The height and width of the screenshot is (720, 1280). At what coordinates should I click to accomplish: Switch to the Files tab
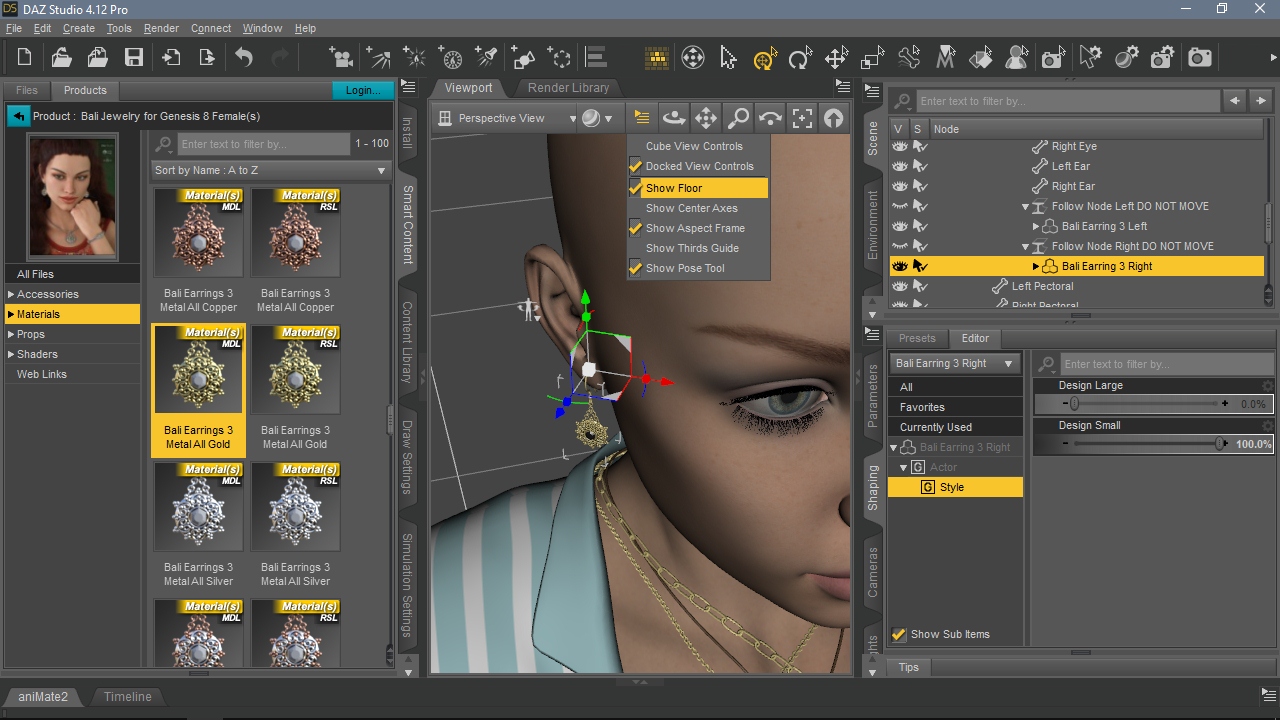tap(27, 90)
